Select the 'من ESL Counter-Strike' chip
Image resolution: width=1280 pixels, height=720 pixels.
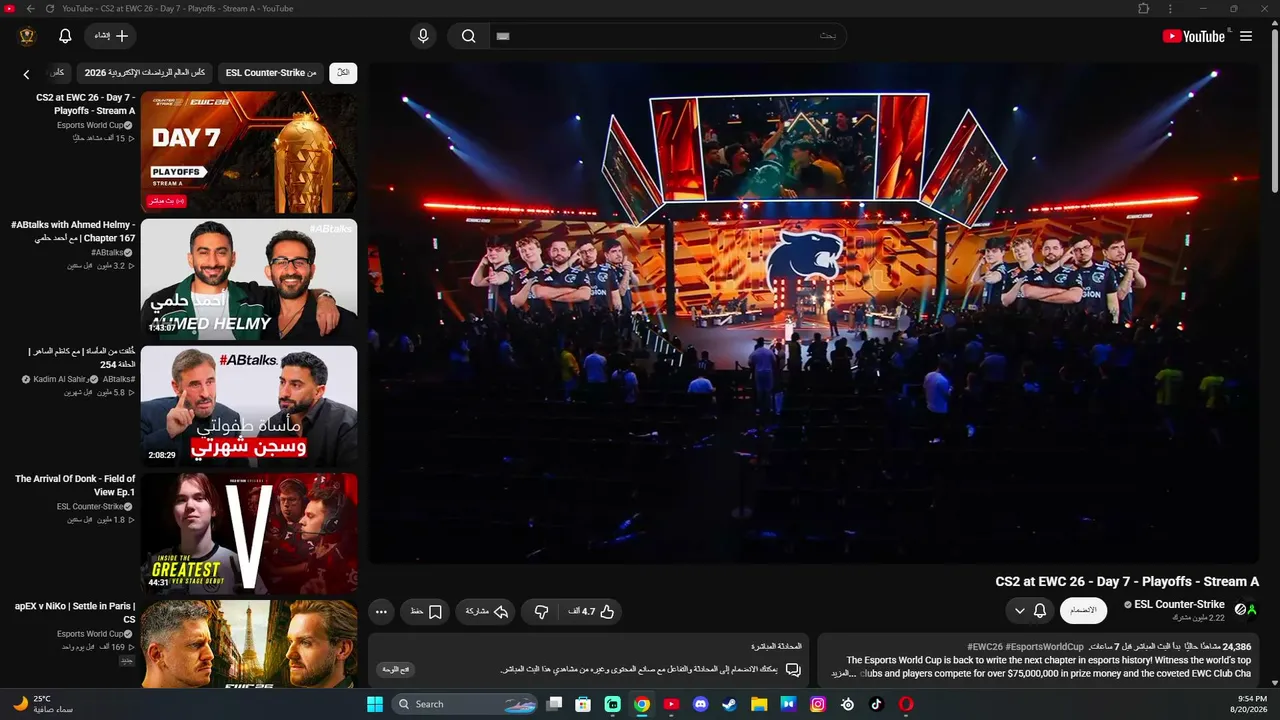[x=271, y=73]
